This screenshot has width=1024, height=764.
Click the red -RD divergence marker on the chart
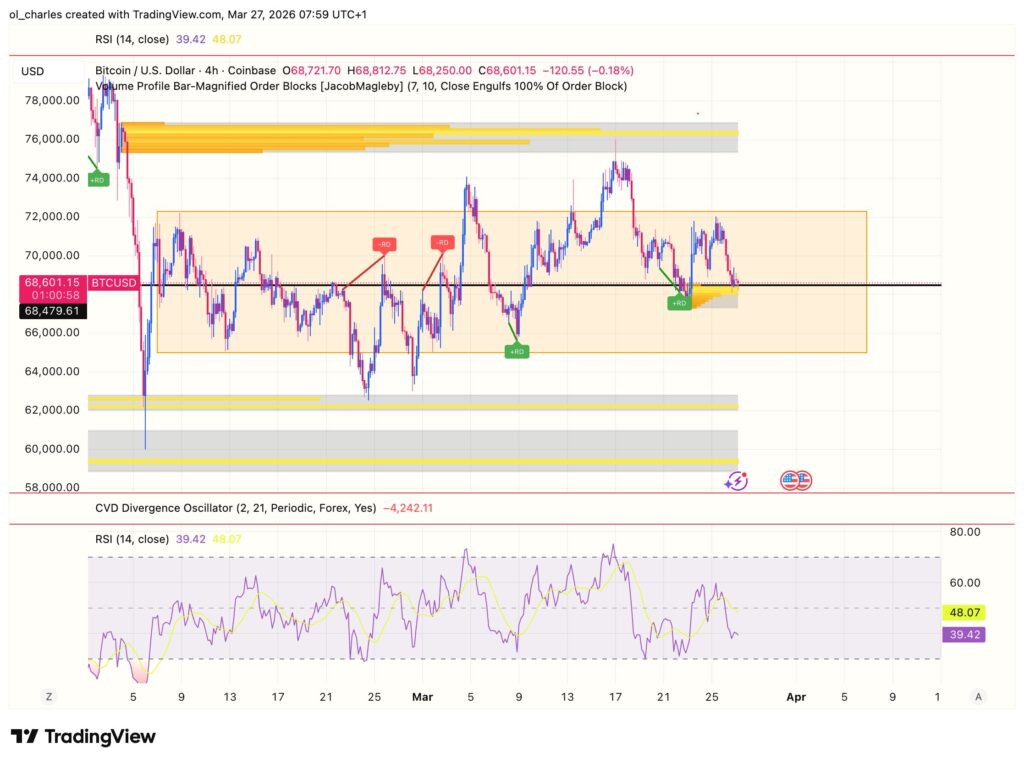(x=383, y=243)
